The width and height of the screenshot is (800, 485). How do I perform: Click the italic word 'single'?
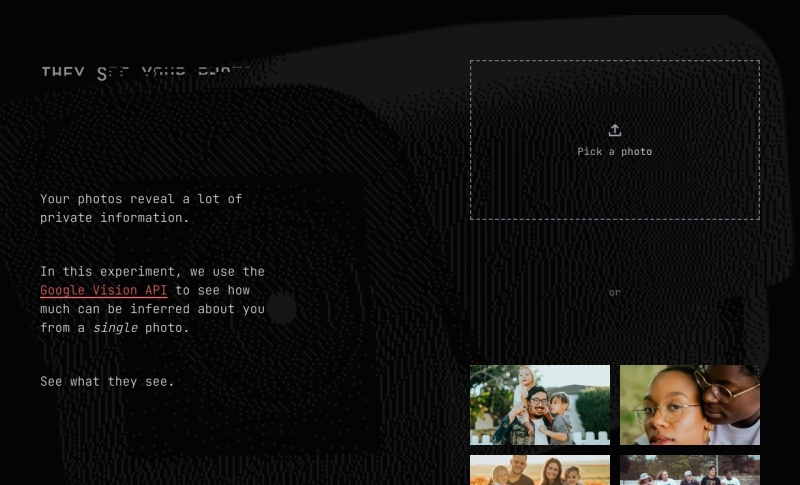pos(115,327)
